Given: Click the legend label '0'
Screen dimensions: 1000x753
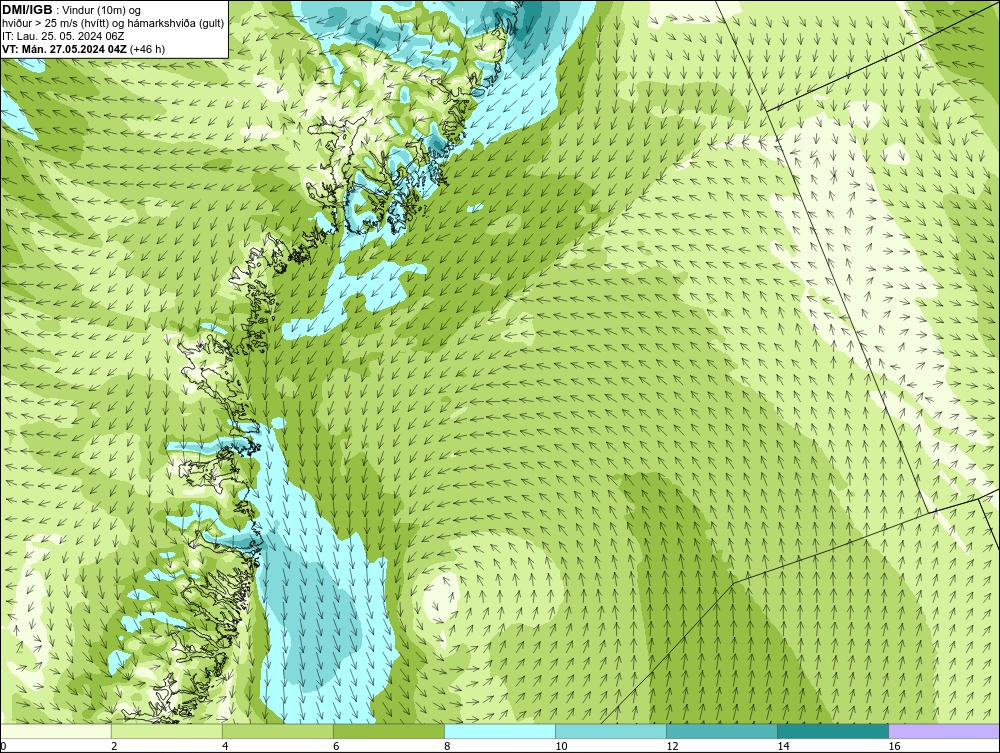Looking at the screenshot, I should [x=3, y=746].
